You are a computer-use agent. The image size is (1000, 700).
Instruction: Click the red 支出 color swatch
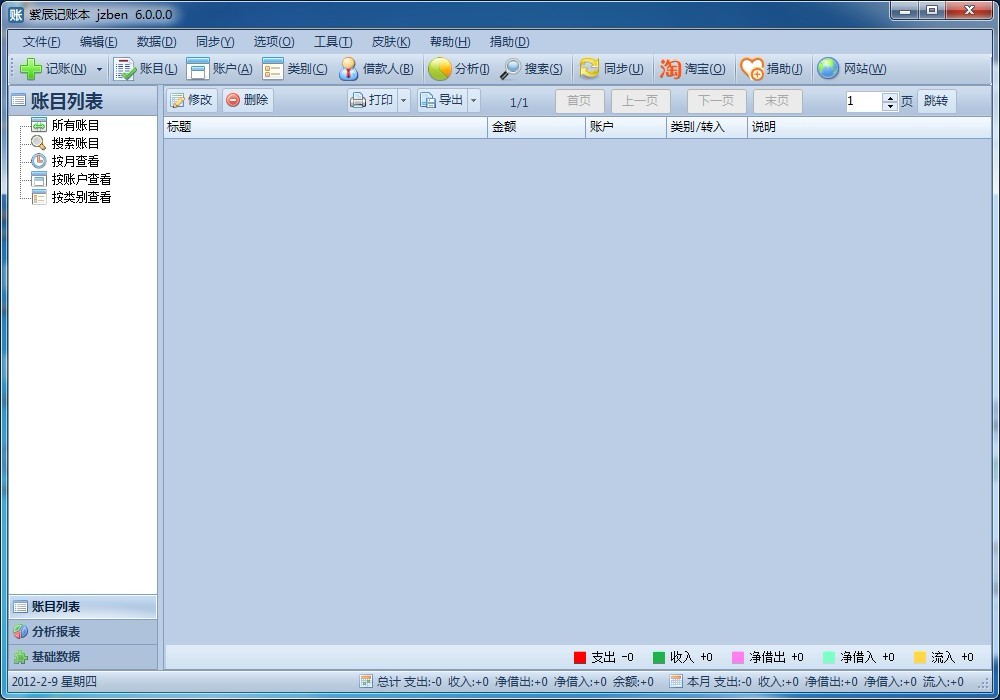579,658
